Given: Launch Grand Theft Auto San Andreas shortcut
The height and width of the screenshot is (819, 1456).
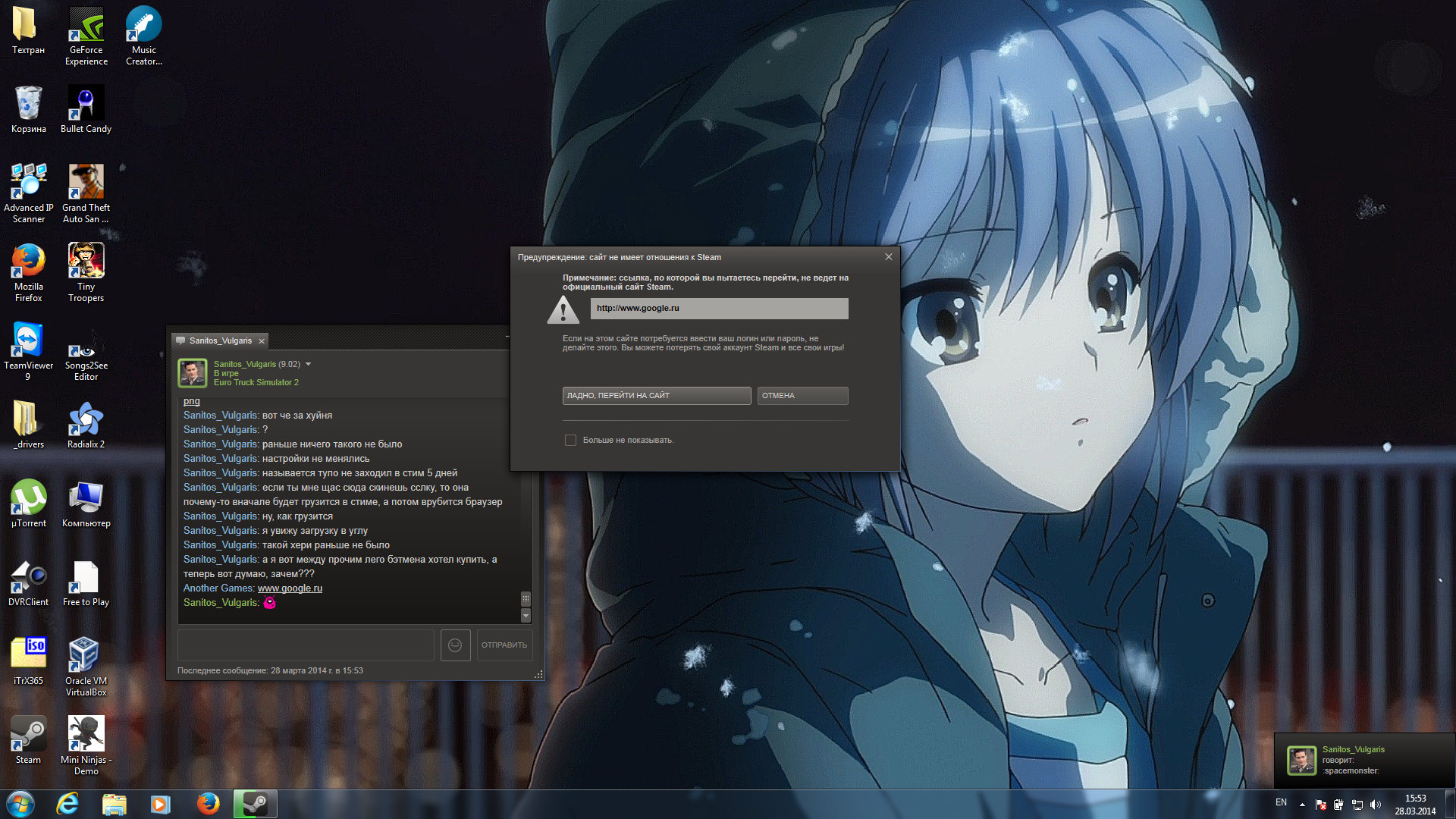Looking at the screenshot, I should 86,193.
